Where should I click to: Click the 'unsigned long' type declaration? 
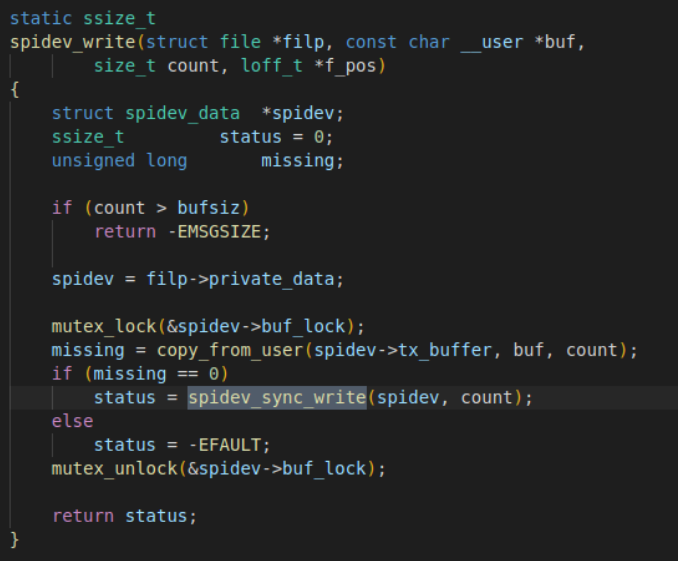pos(119,161)
